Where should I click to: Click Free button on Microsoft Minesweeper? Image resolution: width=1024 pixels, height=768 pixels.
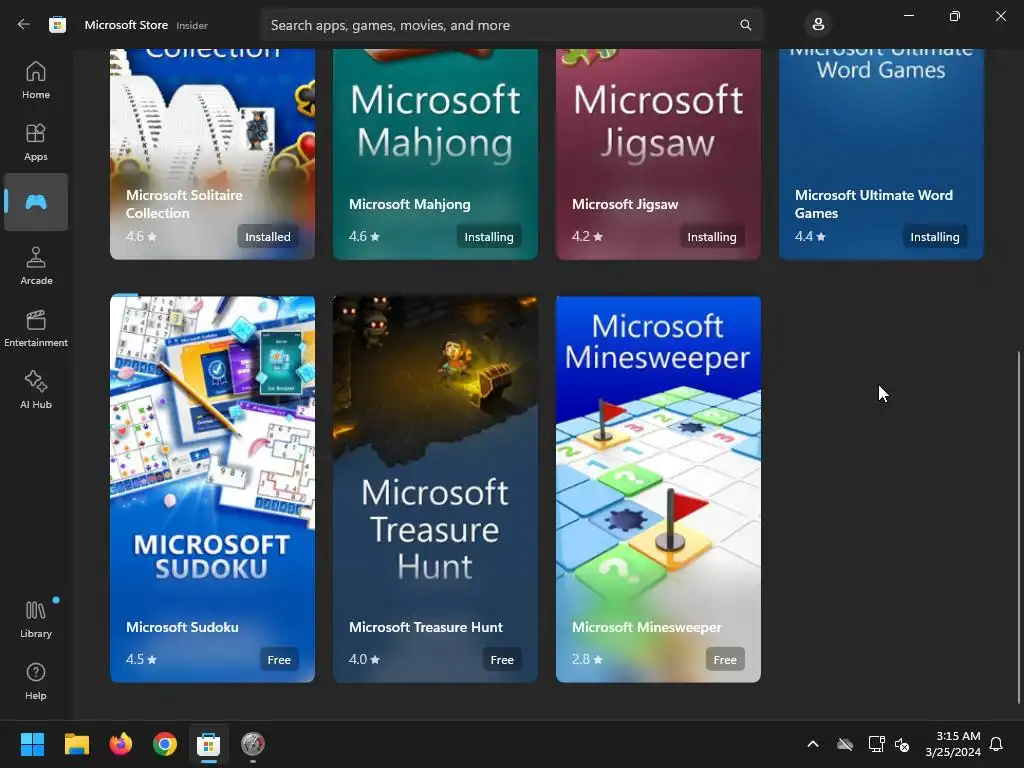tap(725, 660)
